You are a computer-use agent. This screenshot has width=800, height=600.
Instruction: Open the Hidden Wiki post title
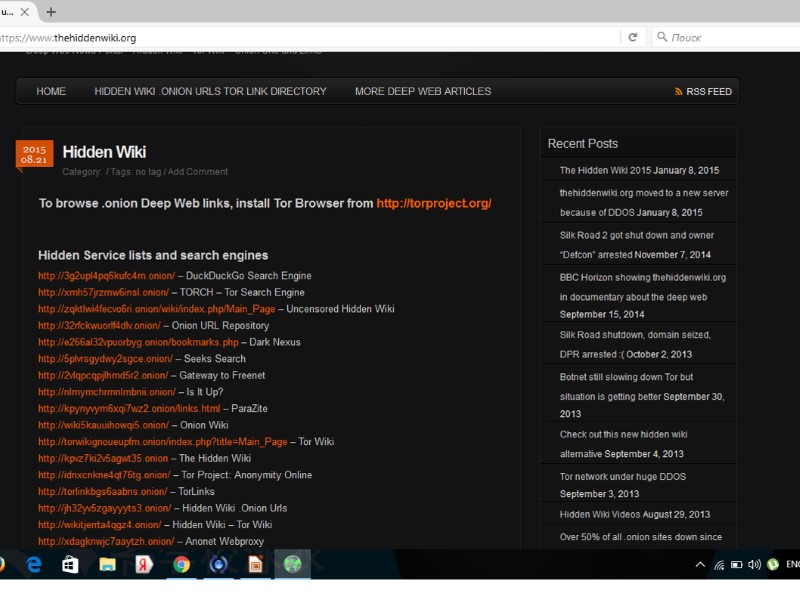pos(104,152)
